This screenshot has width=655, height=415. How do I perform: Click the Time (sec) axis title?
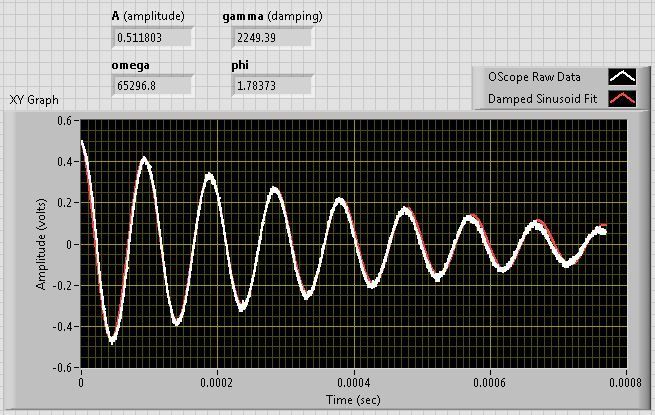[353, 400]
